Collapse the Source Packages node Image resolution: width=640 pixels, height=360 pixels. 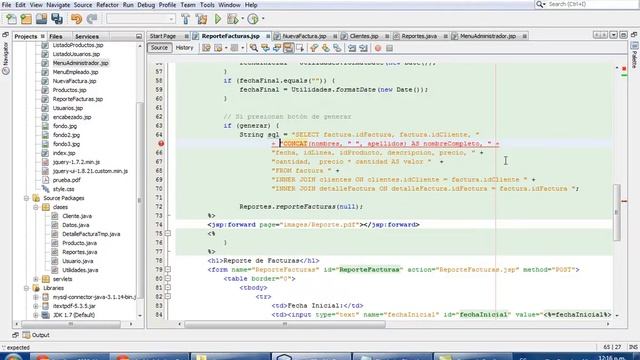tap(27, 198)
